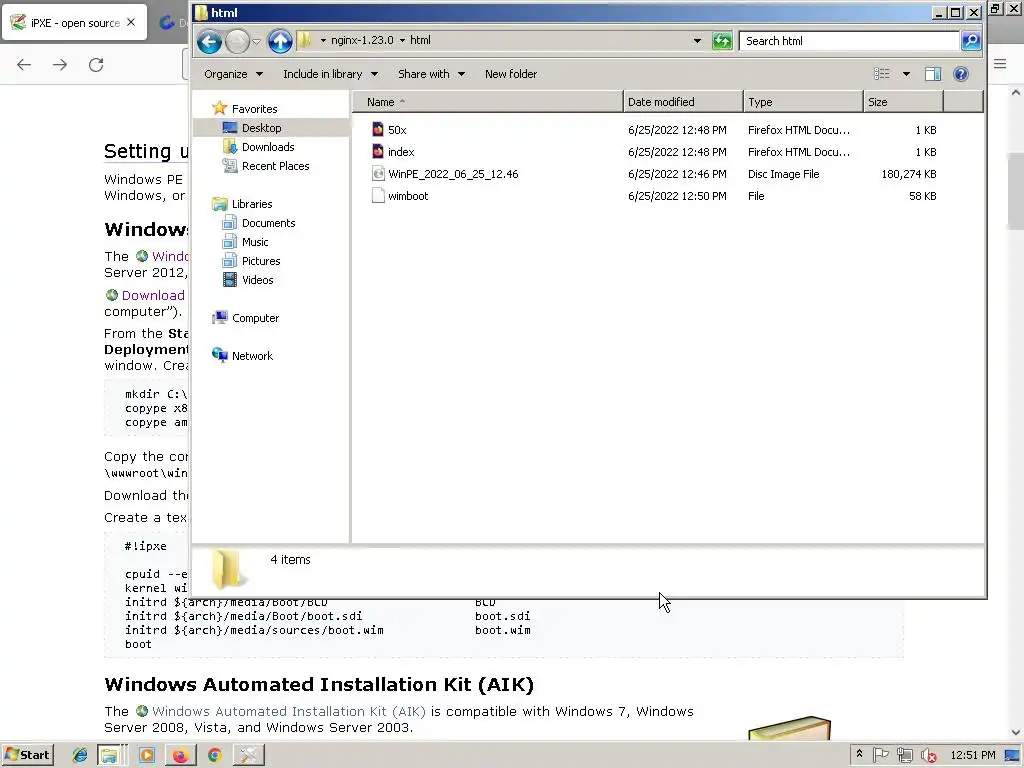
Task: Close the iPXE browser tab
Action: pos(131,22)
